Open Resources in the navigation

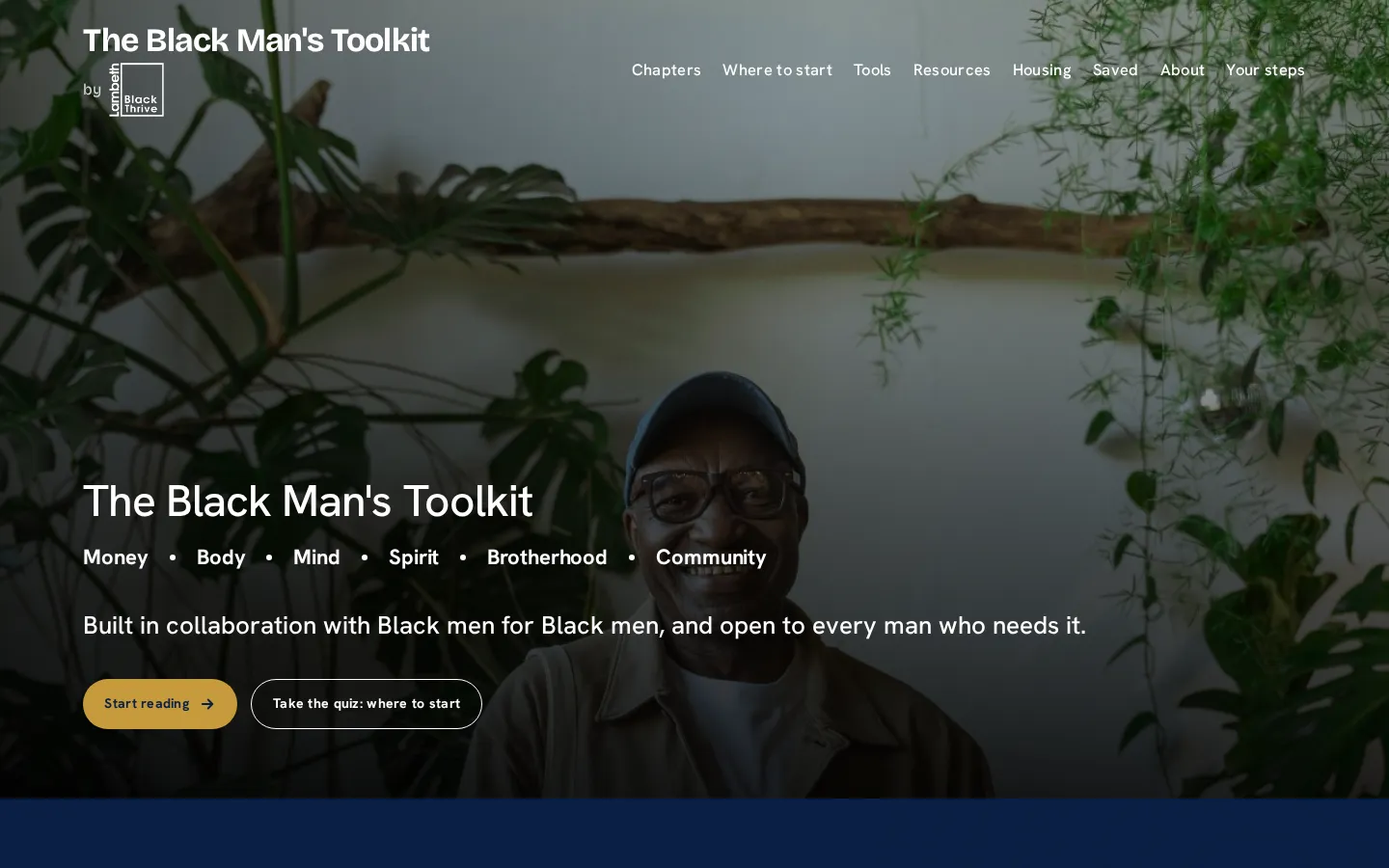[952, 70]
